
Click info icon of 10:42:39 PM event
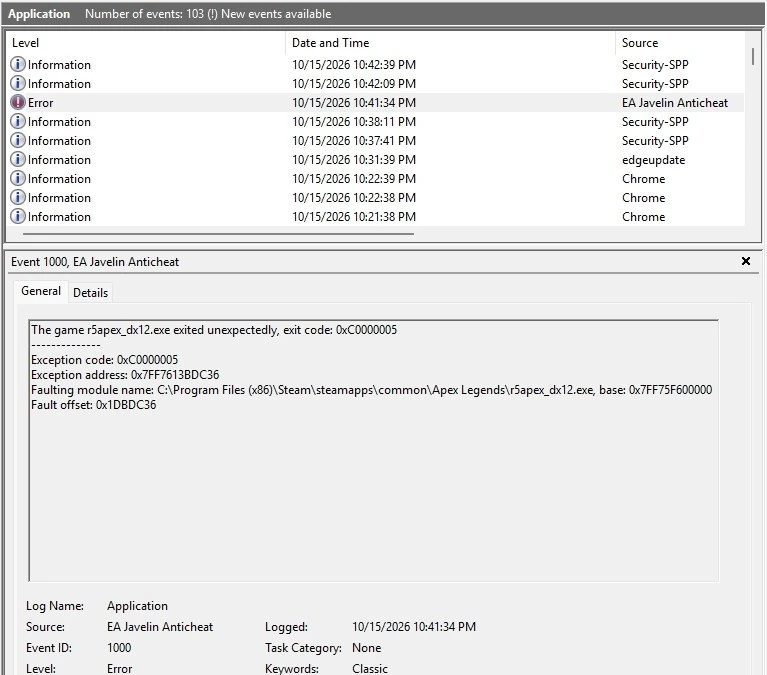pos(18,65)
